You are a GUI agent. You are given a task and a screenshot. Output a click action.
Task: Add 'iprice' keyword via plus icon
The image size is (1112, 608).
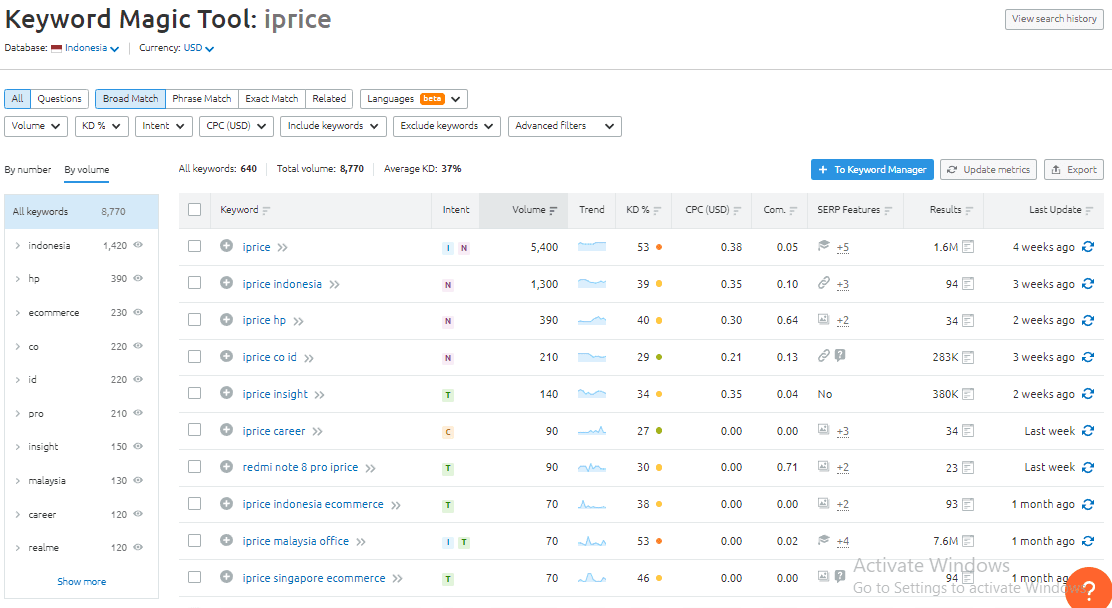click(x=226, y=246)
